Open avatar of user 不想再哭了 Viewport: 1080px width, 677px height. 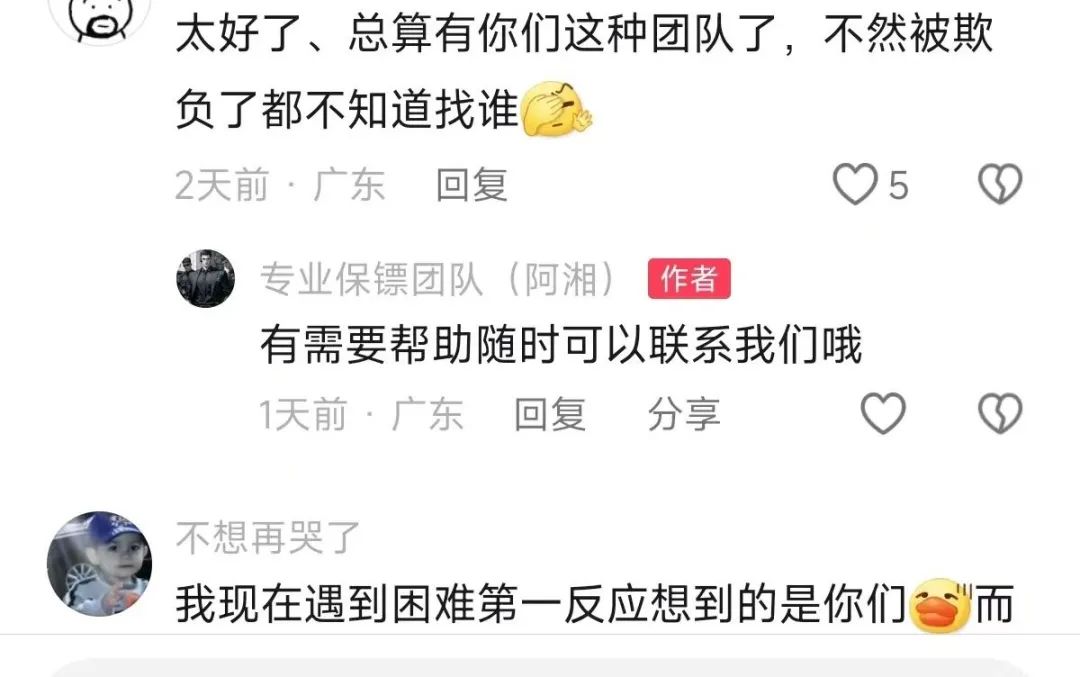coord(99,563)
